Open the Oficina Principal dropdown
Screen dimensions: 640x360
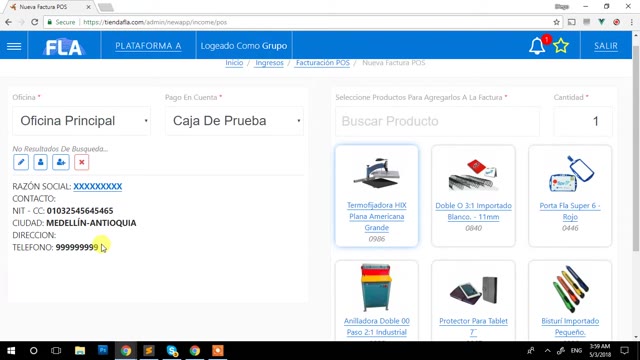click(x=82, y=121)
